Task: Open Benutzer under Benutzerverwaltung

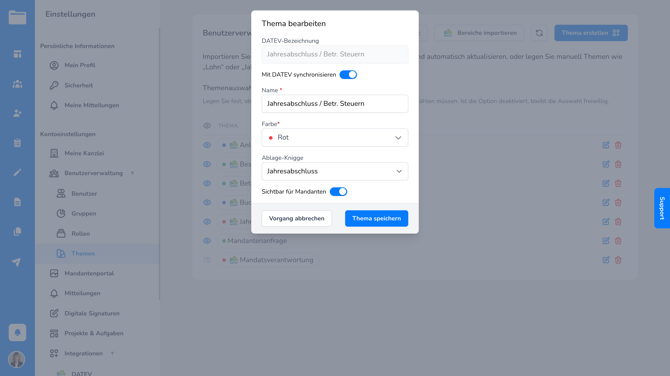Action: click(x=84, y=194)
